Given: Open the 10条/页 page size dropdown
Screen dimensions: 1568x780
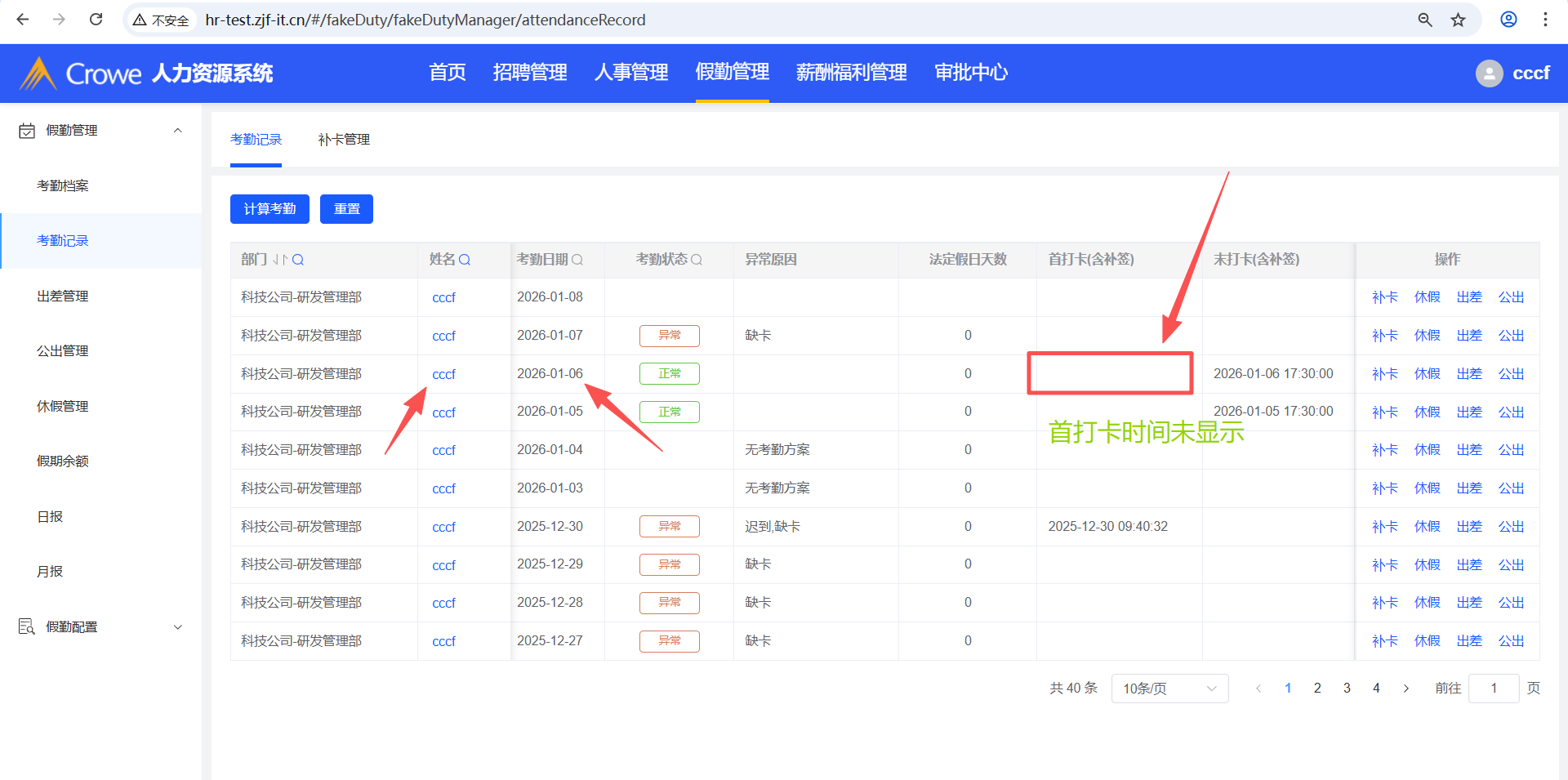Looking at the screenshot, I should pos(1169,689).
